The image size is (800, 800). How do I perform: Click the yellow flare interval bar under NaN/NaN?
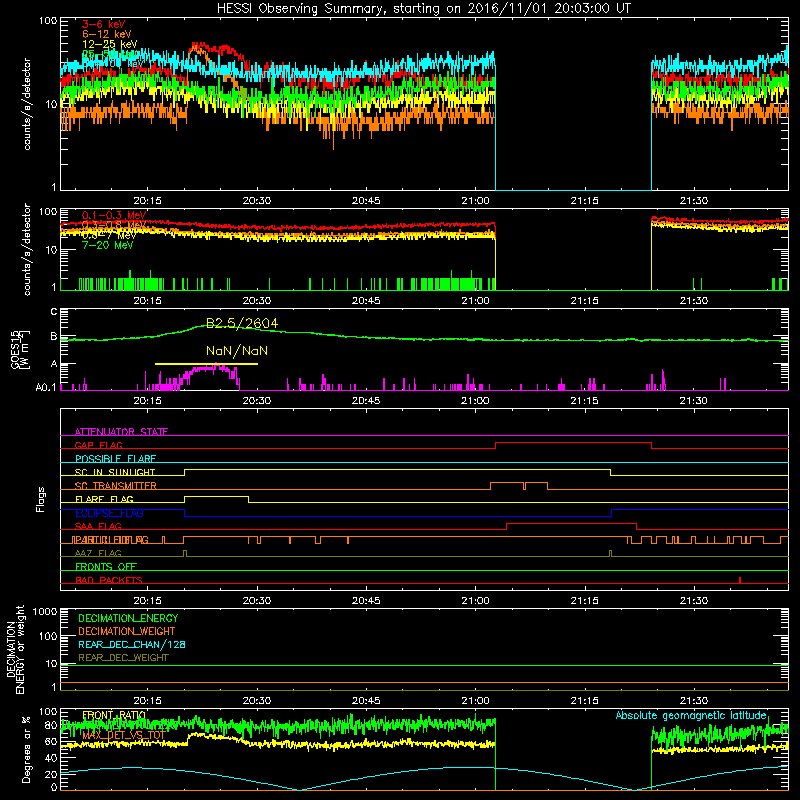coord(206,364)
